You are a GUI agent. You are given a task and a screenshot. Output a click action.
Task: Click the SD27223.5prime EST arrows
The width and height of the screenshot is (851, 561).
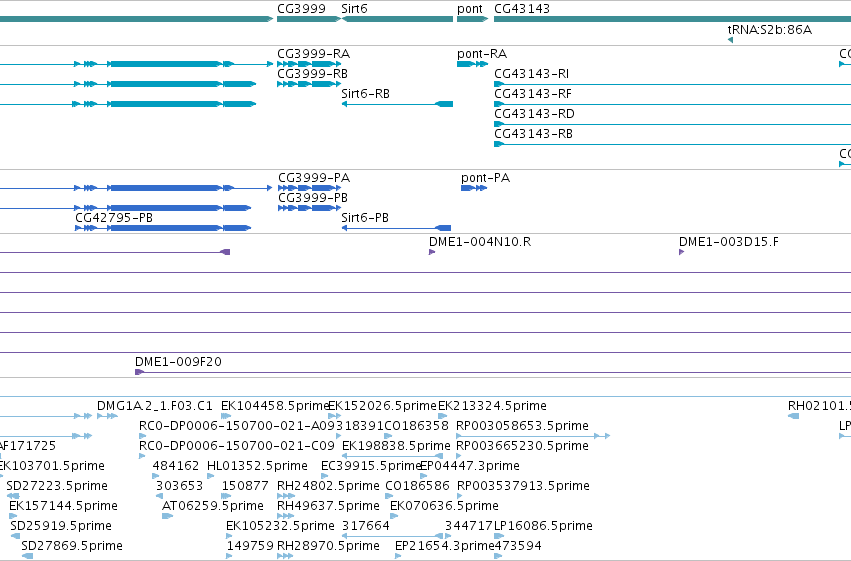tap(13, 496)
